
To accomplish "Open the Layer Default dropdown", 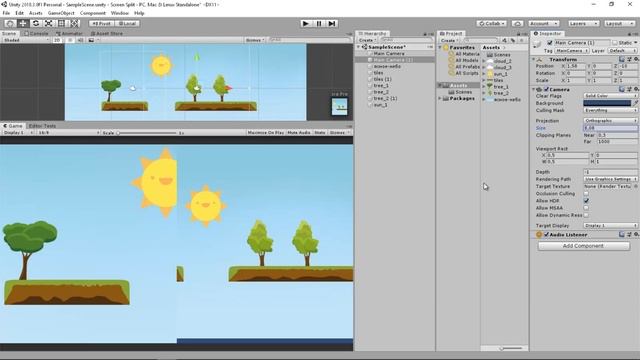I will (x=622, y=51).
